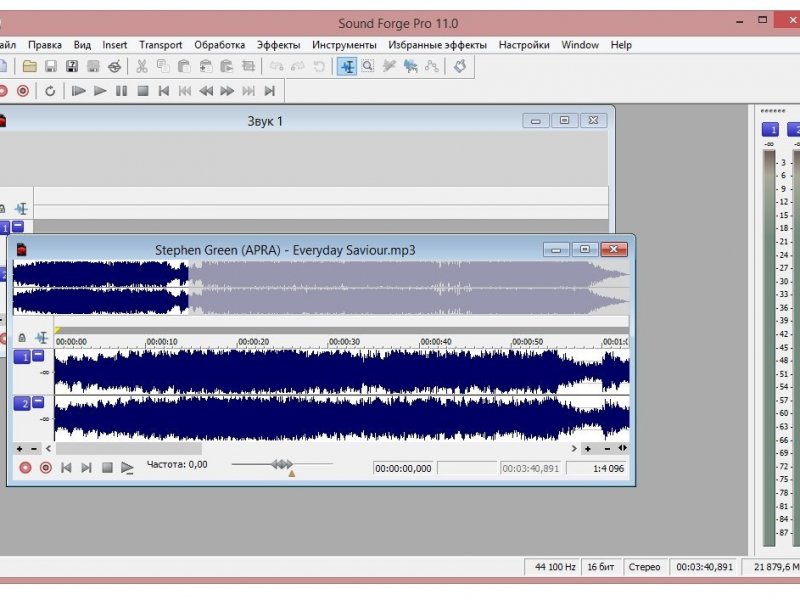Click edit tool icon beside ruler in mp3 window
Screen dimensions: 800x600
[x=41, y=337]
